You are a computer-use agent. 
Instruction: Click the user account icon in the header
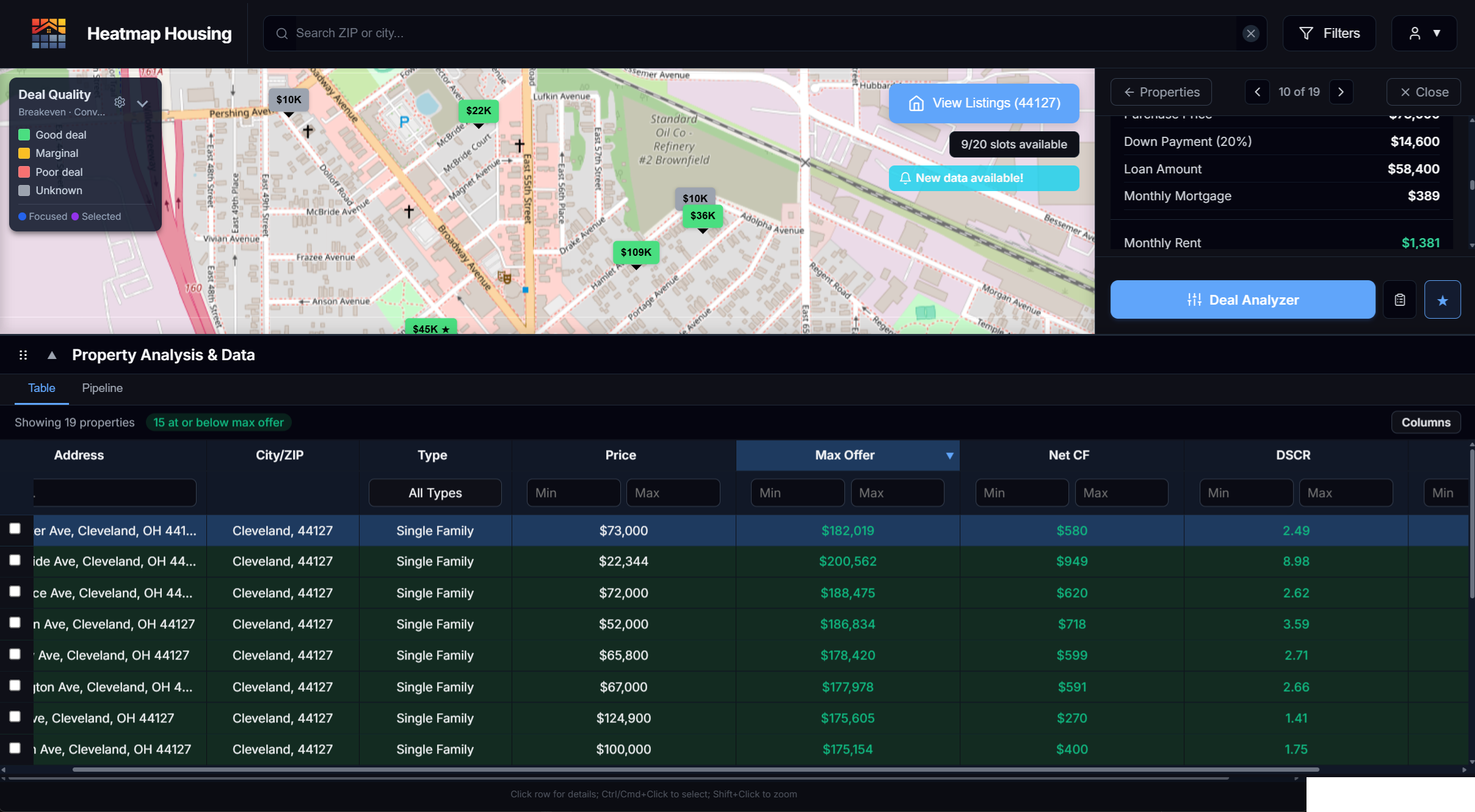[1415, 33]
